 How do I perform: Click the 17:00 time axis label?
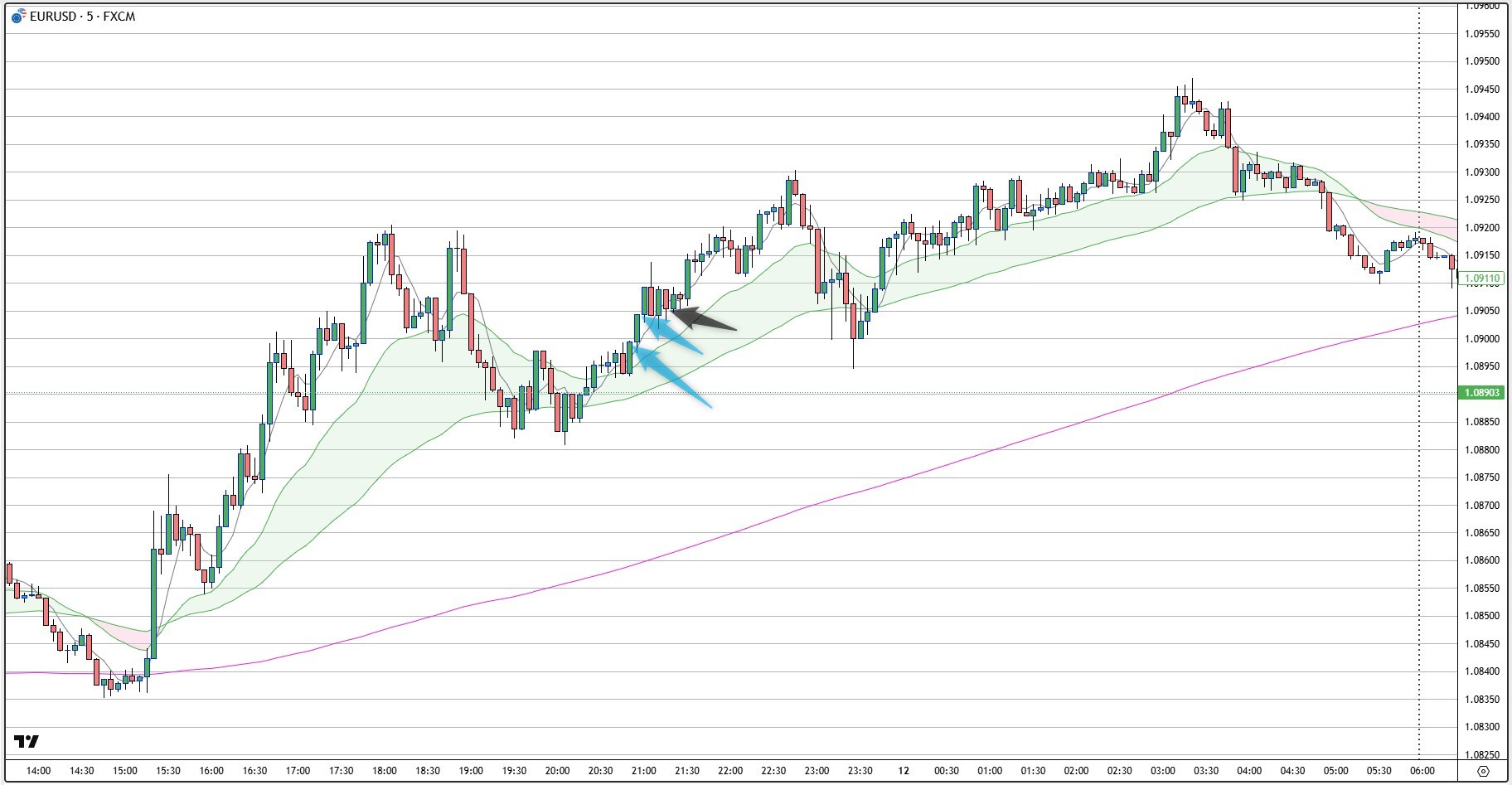pyautogui.click(x=298, y=771)
